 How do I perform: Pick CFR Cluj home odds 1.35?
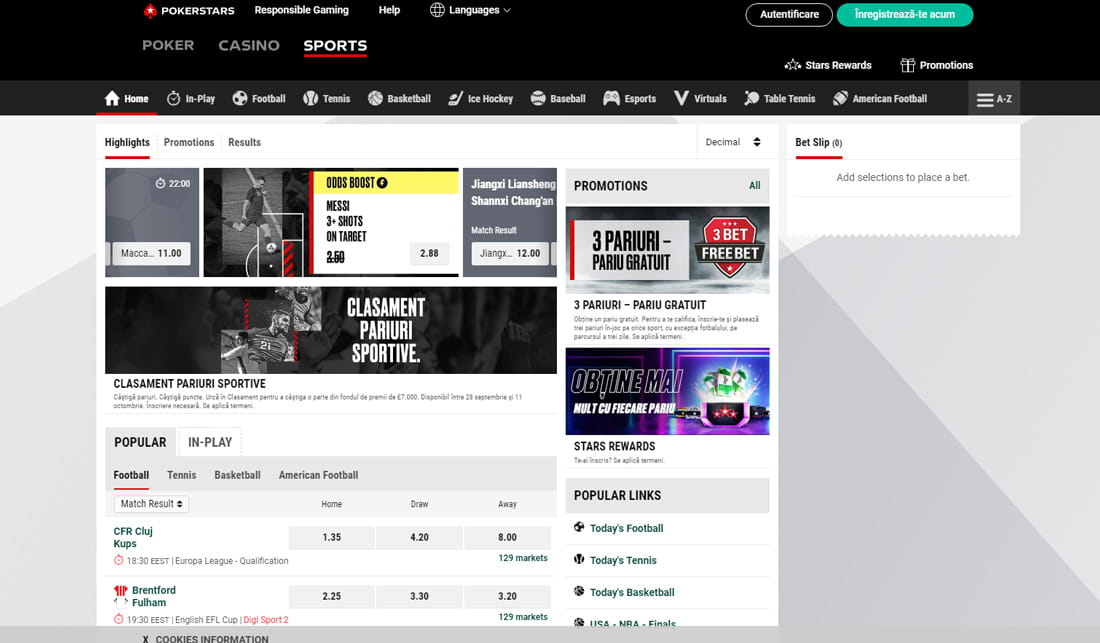click(331, 537)
